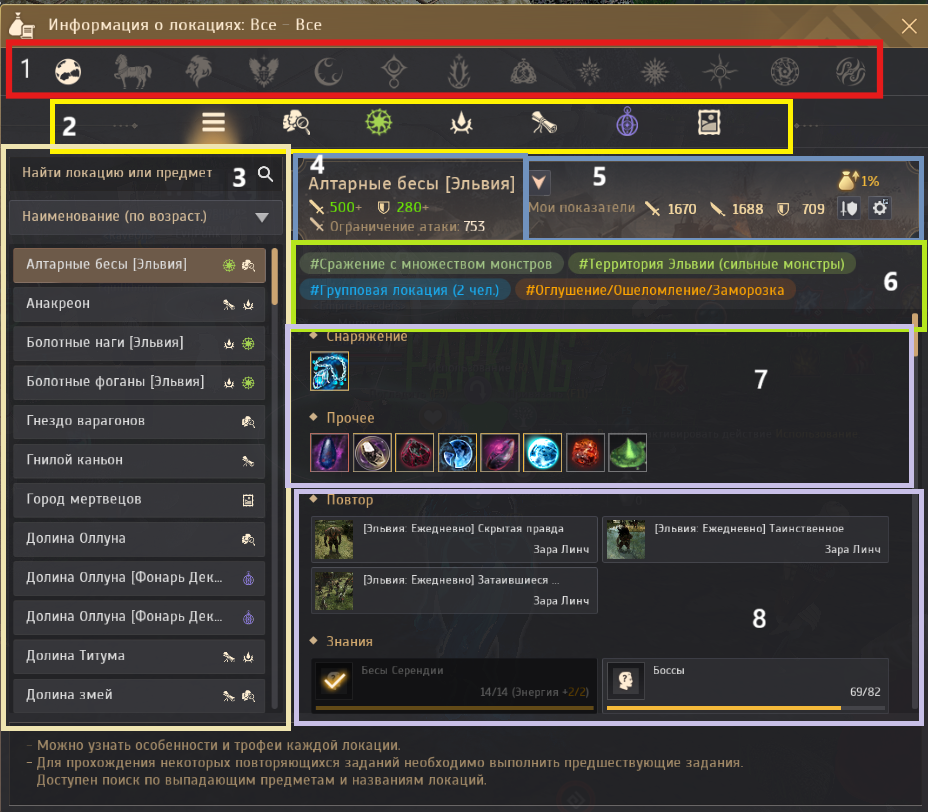Image resolution: width=928 pixels, height=812 pixels.
Task: Select the horse region icon
Action: coord(133,72)
